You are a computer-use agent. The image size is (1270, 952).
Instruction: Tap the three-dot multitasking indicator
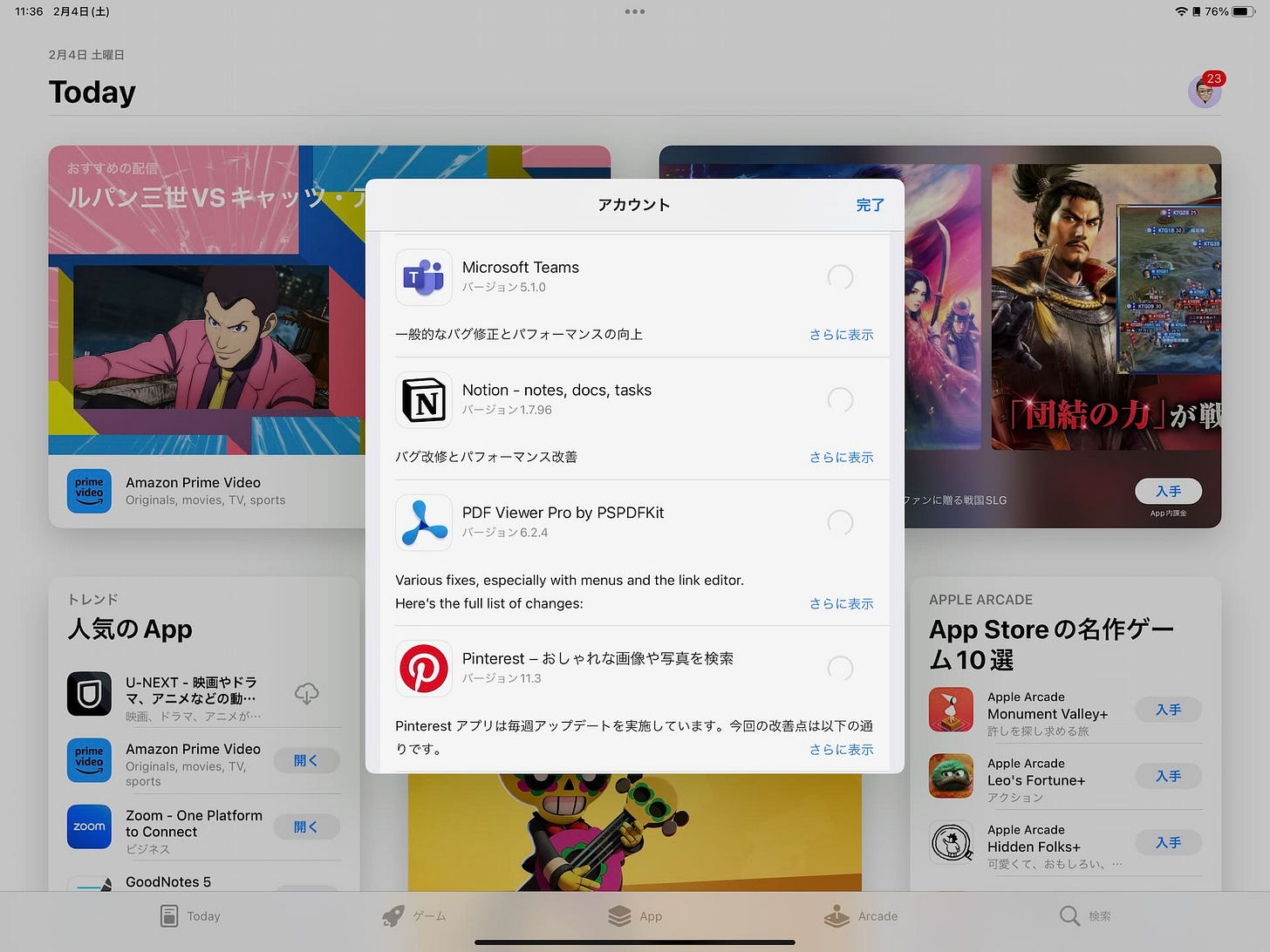635,11
